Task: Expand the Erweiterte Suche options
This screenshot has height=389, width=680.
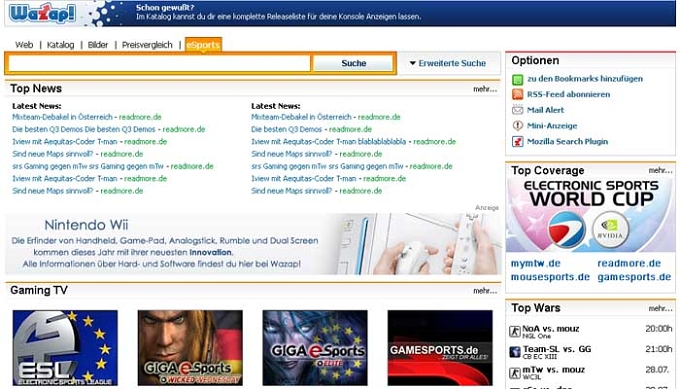Action: pyautogui.click(x=448, y=63)
